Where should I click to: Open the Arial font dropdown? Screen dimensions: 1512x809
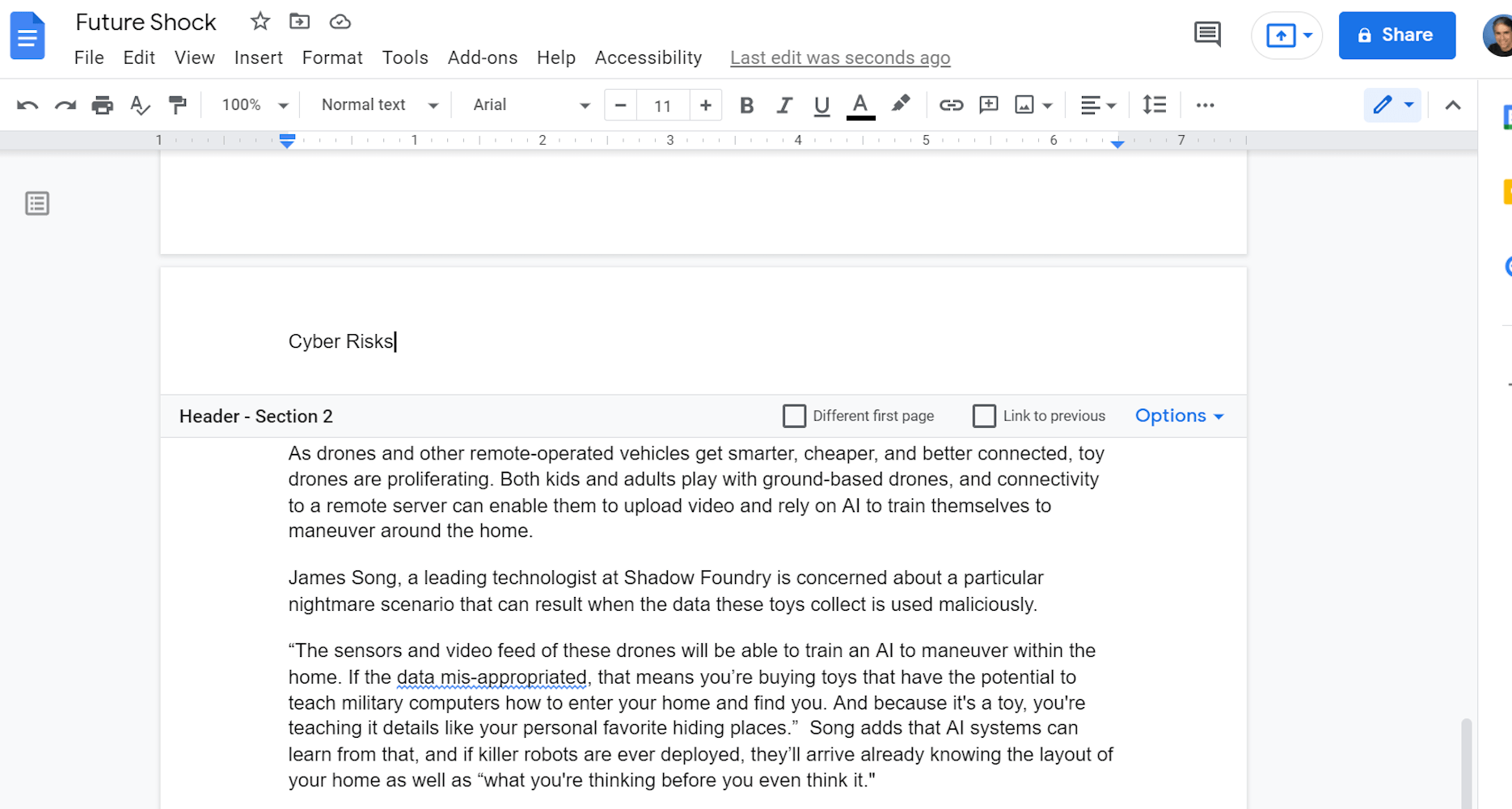coord(531,105)
